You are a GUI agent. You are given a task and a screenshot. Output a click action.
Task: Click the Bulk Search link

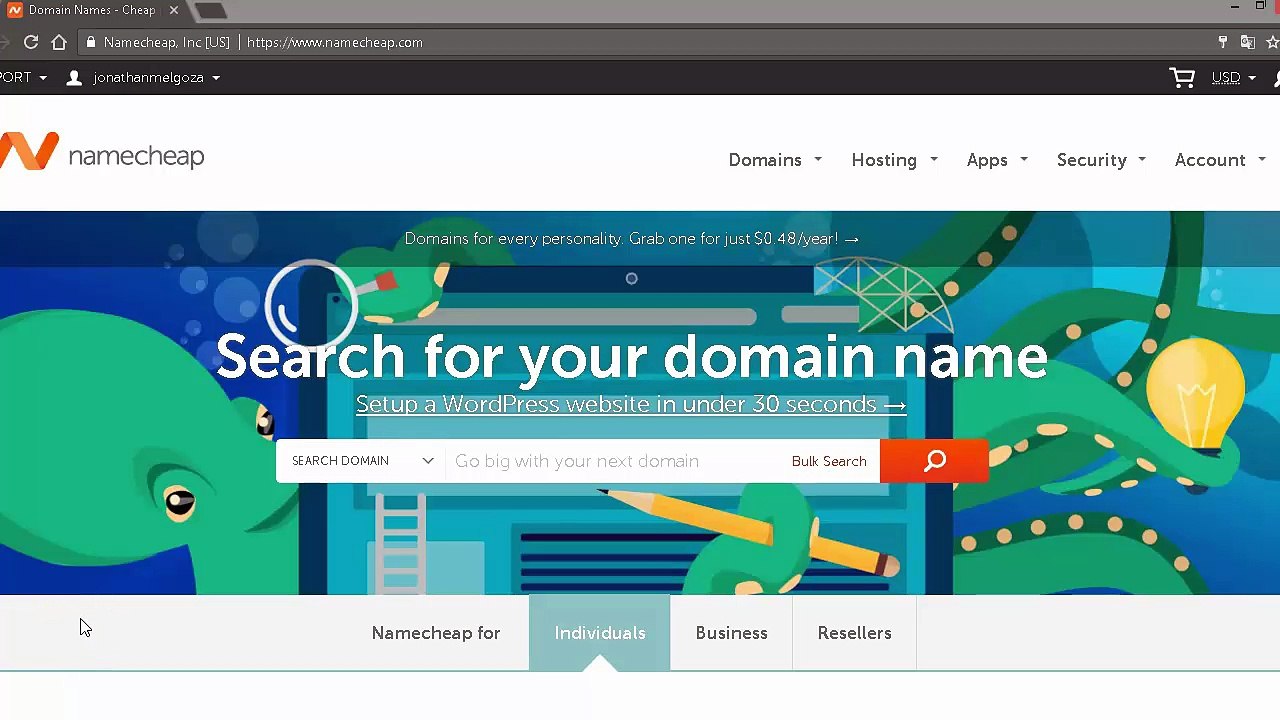pyautogui.click(x=829, y=461)
